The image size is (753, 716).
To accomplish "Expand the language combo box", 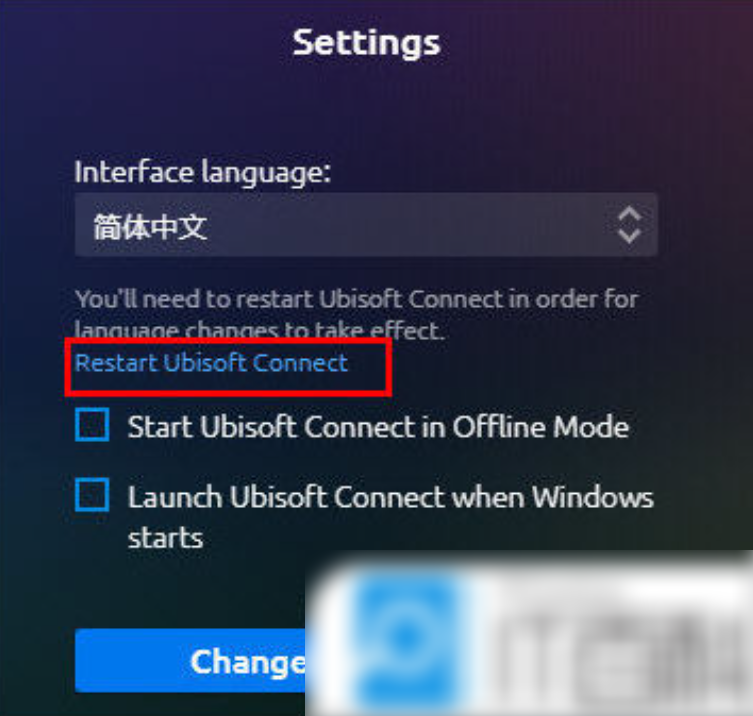I will [x=366, y=225].
